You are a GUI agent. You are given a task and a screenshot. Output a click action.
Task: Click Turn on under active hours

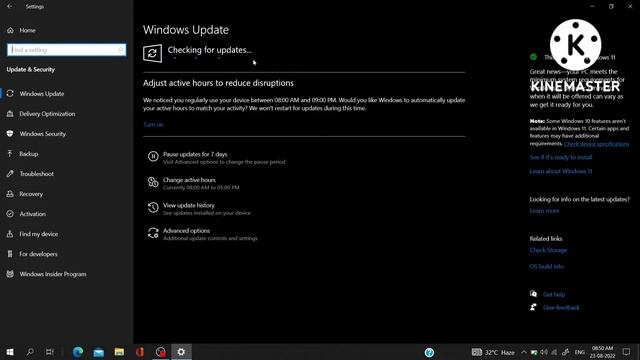click(153, 124)
